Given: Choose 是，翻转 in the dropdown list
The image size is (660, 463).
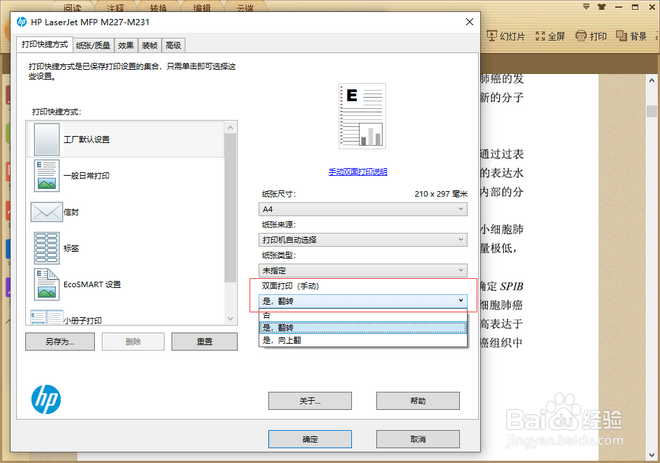Looking at the screenshot, I should tap(363, 327).
